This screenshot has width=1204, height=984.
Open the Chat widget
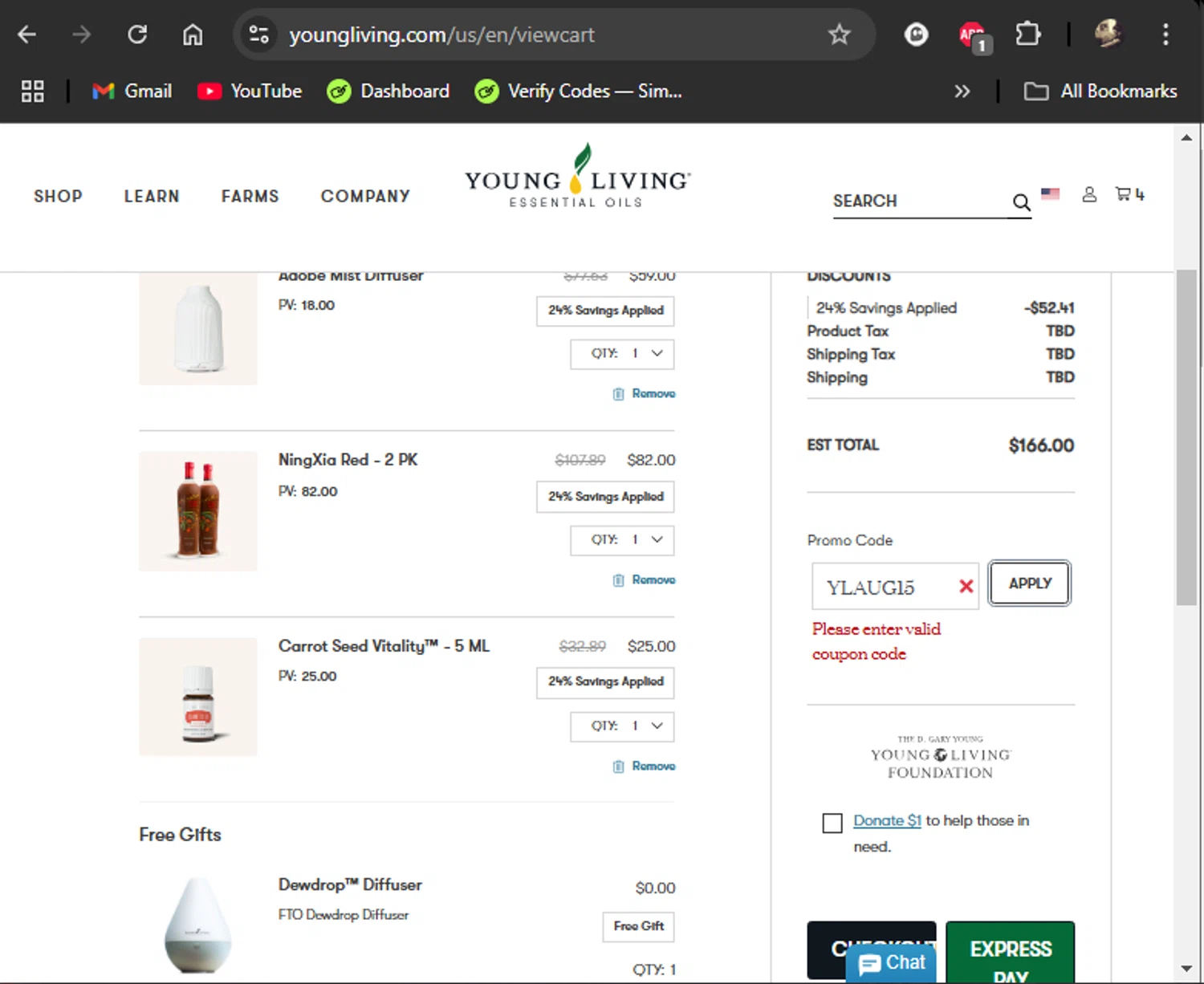click(891, 962)
